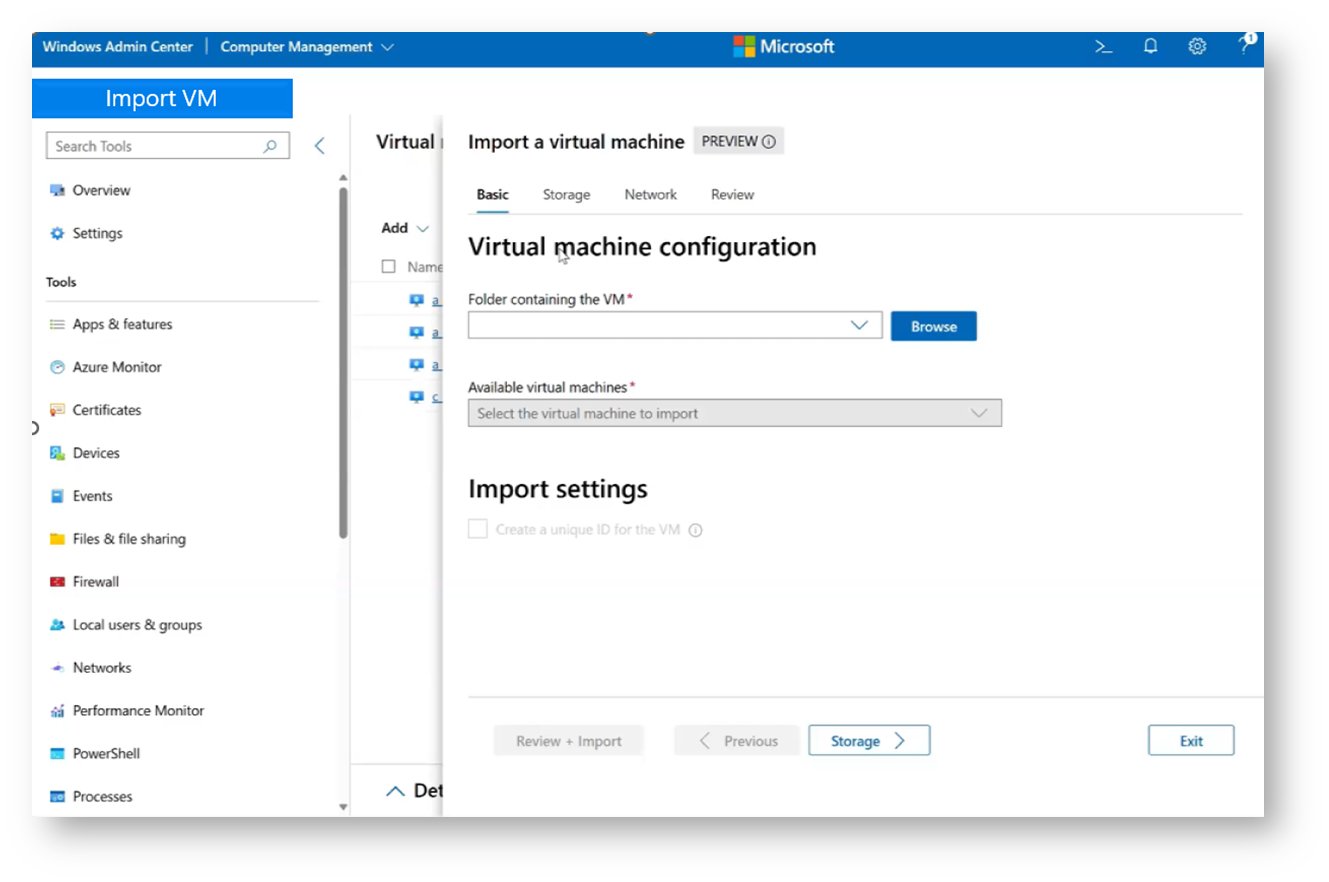This screenshot has width=1329, height=882.
Task: Check the select-all Name checkbox
Action: (388, 266)
